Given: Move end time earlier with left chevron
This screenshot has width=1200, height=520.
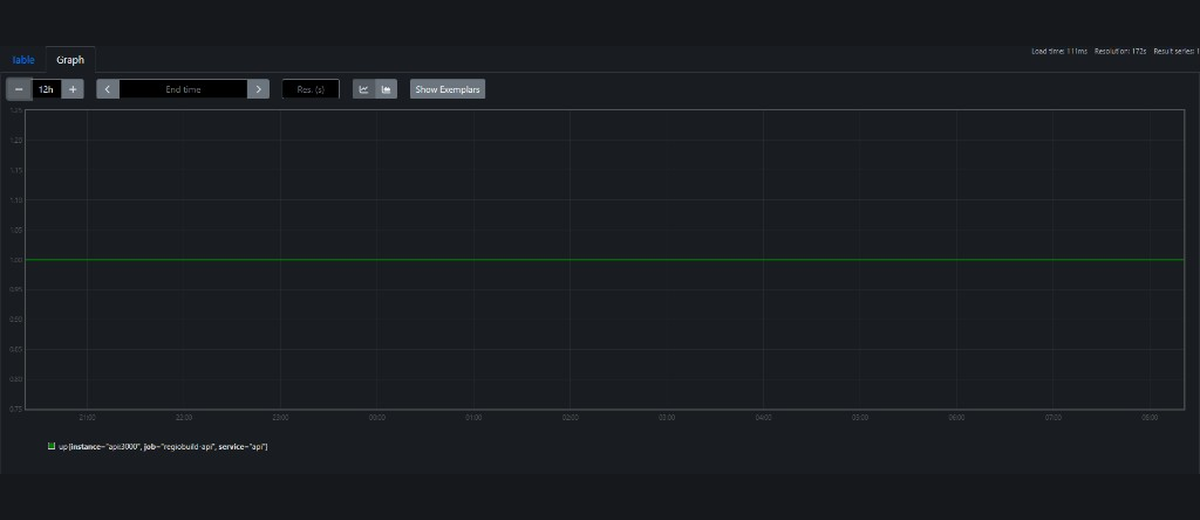Looking at the screenshot, I should pyautogui.click(x=108, y=89).
